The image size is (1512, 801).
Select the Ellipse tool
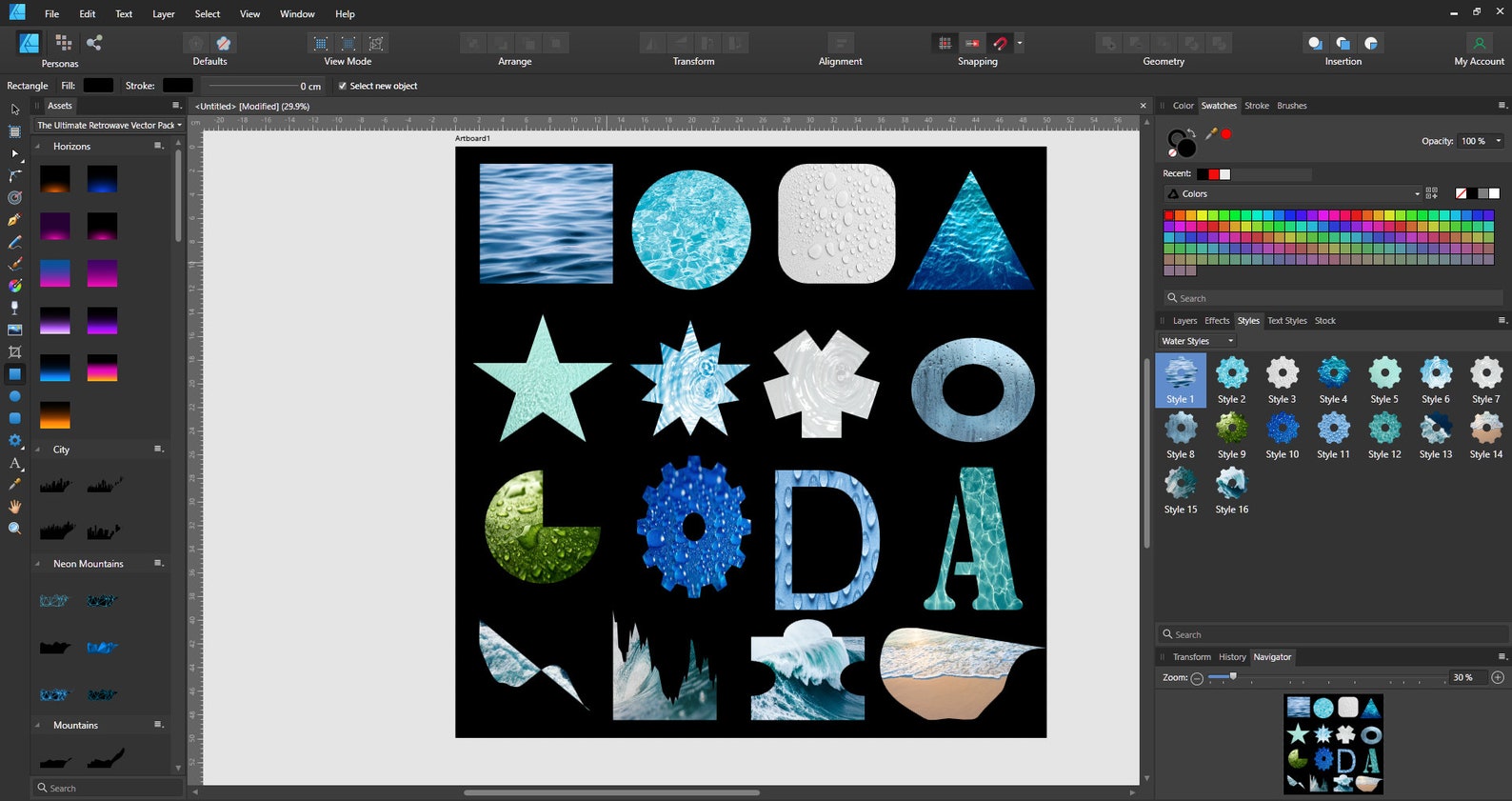(14, 396)
